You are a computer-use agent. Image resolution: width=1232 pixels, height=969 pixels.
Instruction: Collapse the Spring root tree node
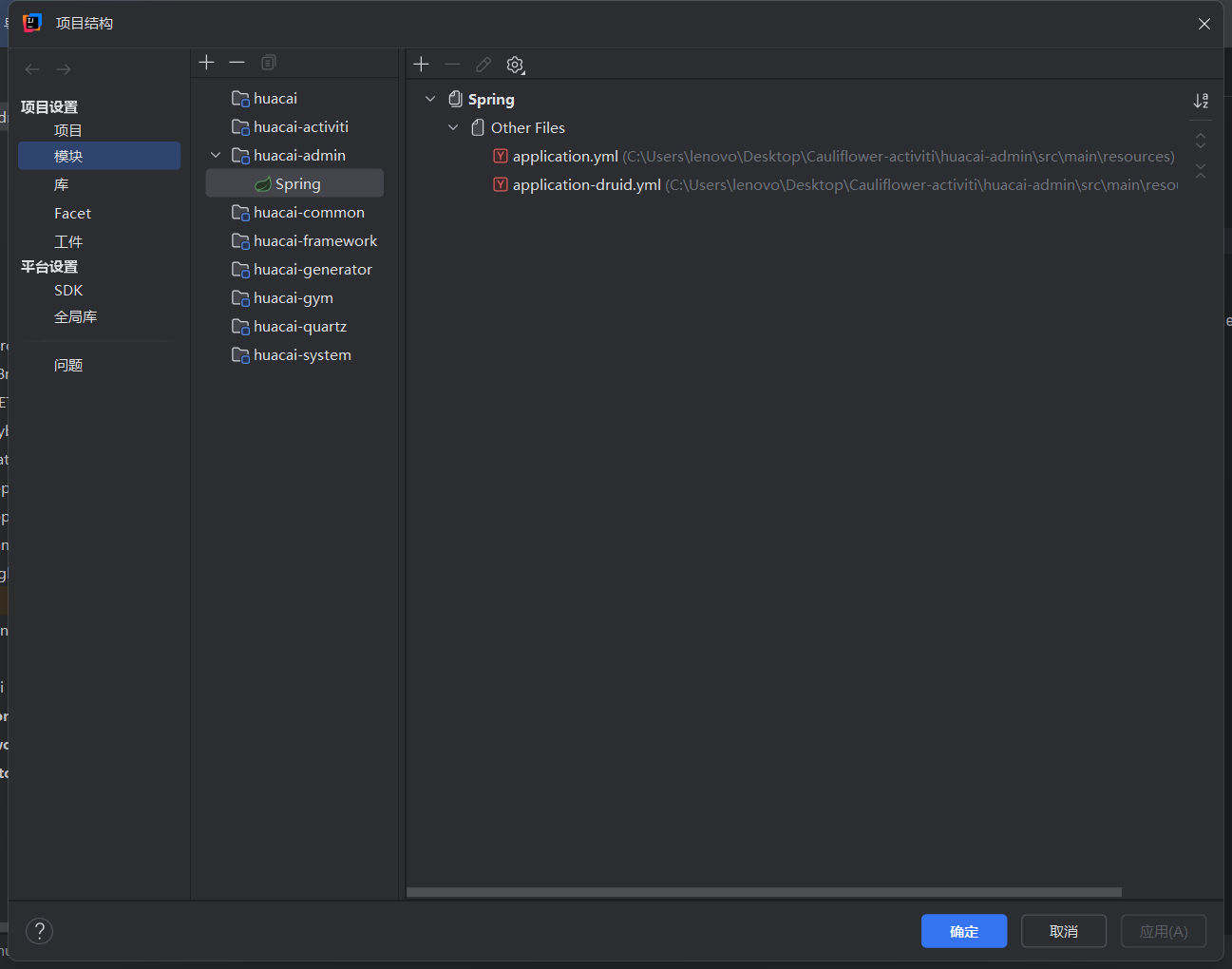(x=430, y=99)
